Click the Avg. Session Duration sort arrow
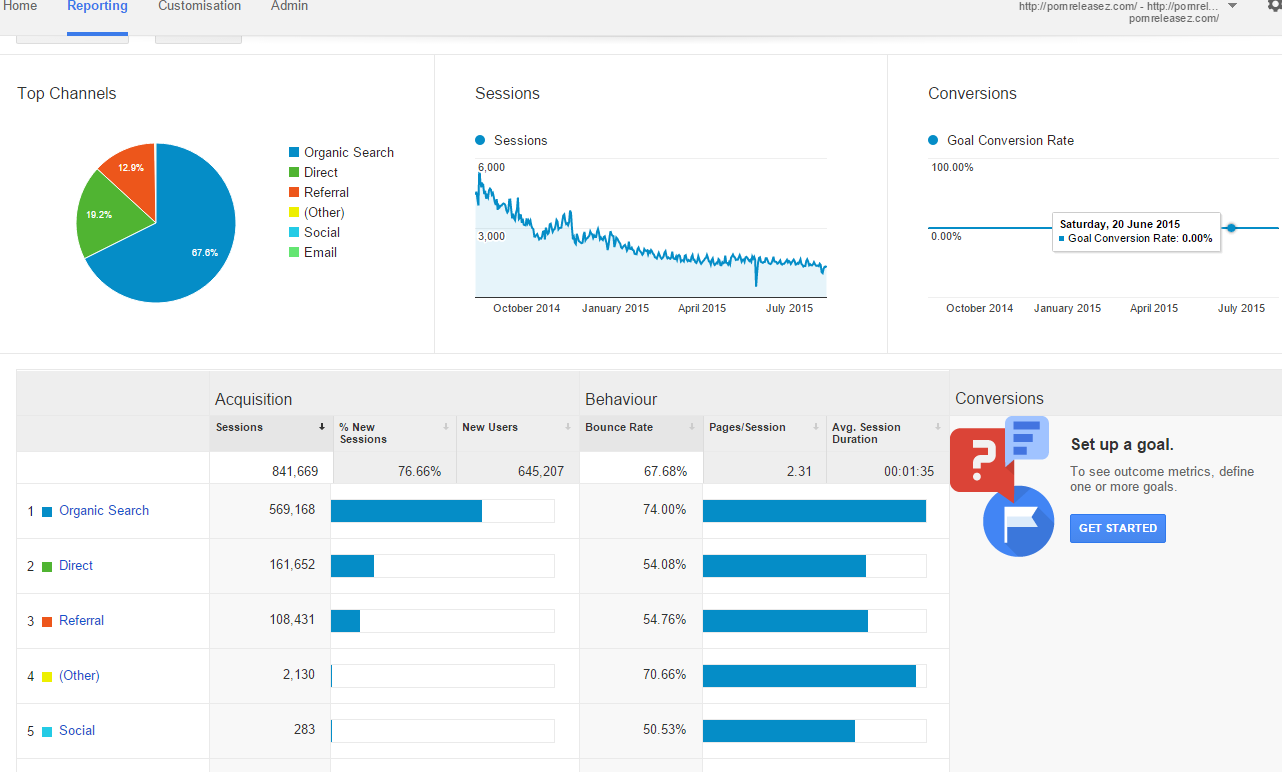 tap(938, 427)
